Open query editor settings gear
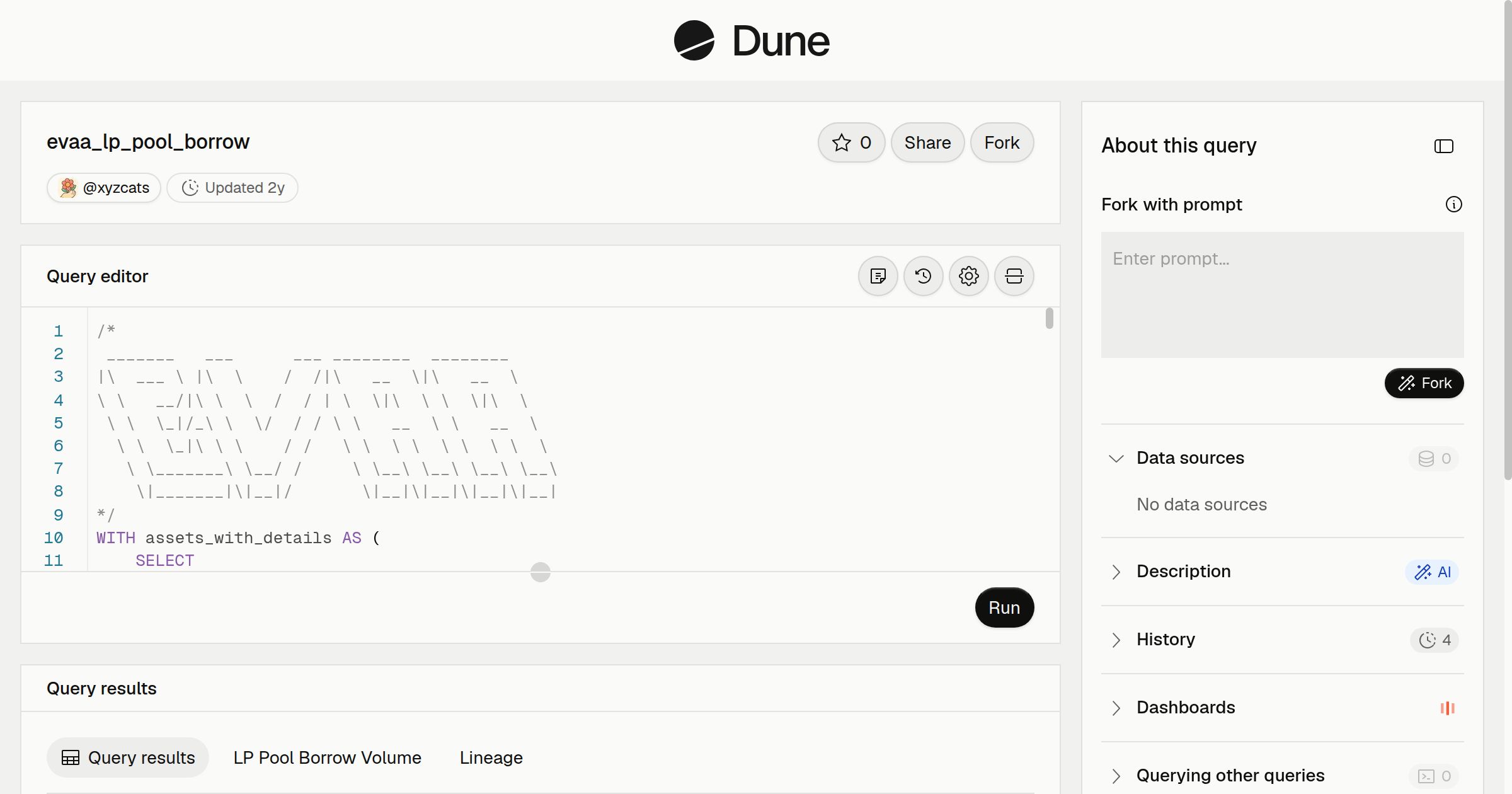 point(968,276)
